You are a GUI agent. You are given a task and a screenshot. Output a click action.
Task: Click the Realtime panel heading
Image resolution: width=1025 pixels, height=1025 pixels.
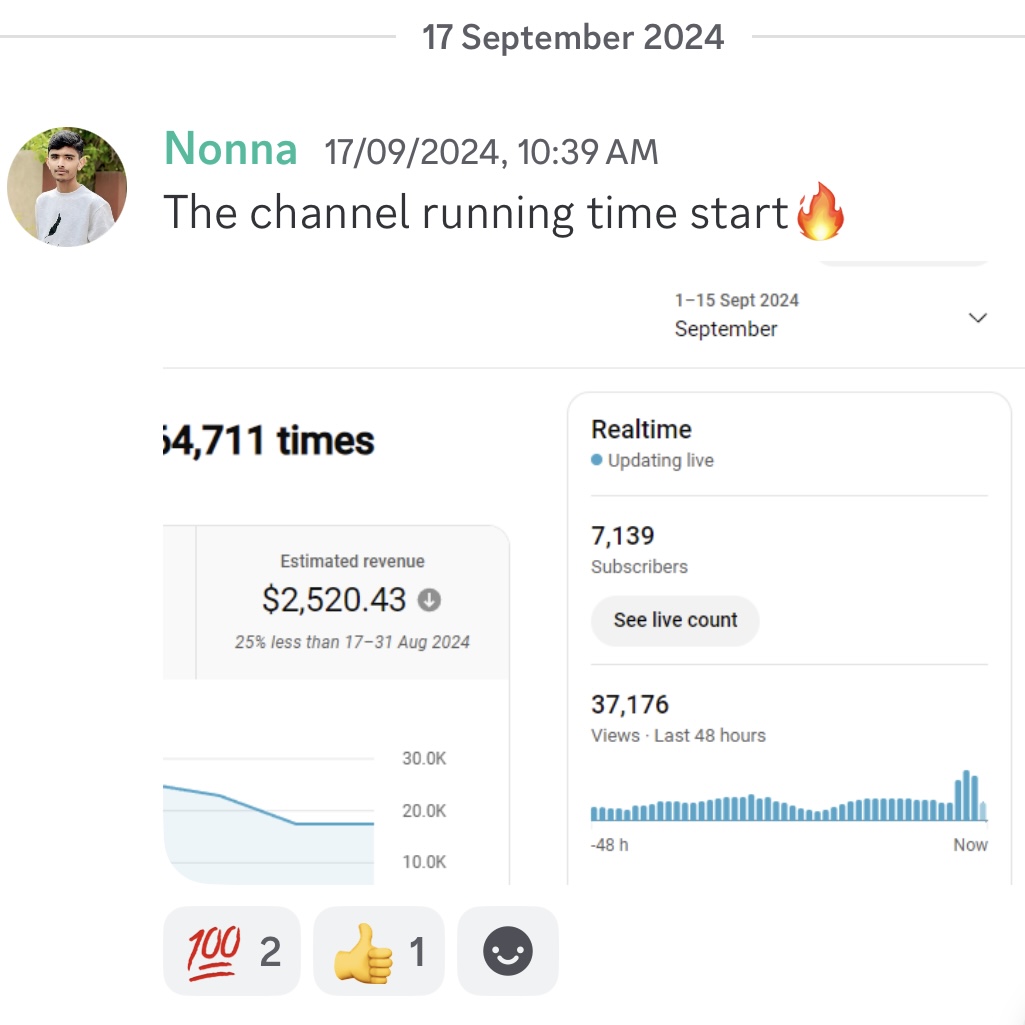[641, 429]
